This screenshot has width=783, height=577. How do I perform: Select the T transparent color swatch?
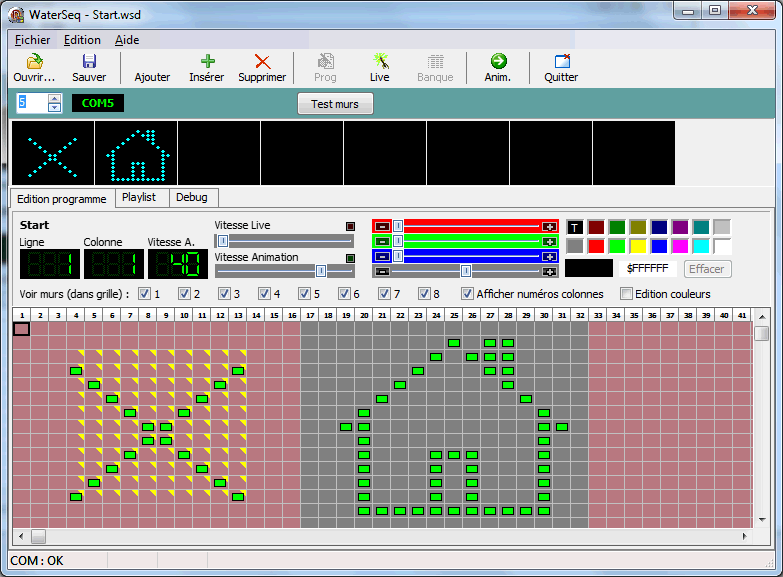click(575, 227)
